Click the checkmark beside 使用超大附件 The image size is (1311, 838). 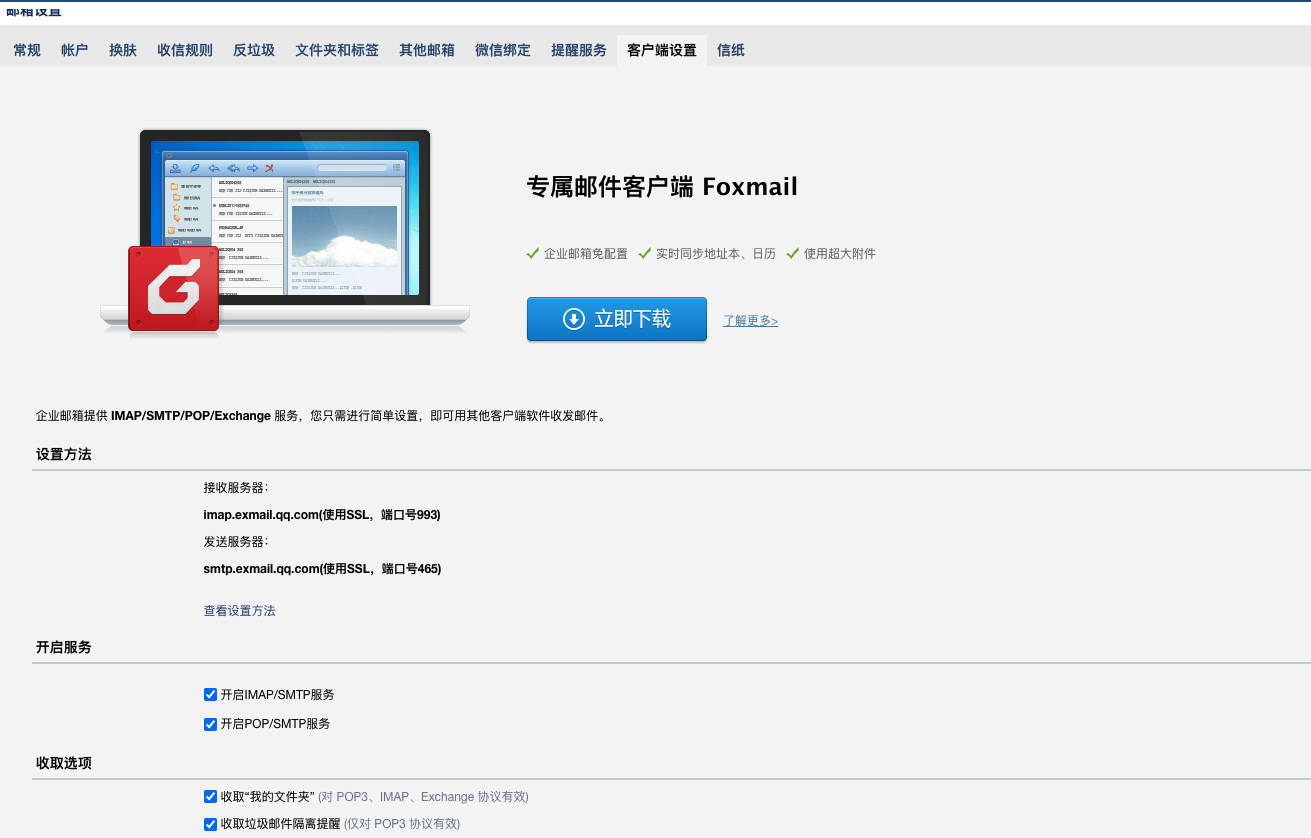click(x=793, y=254)
